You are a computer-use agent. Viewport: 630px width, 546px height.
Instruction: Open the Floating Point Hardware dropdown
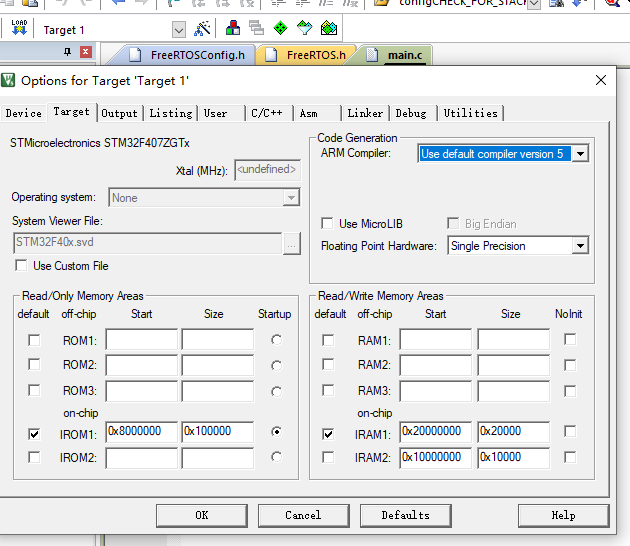[x=580, y=245]
